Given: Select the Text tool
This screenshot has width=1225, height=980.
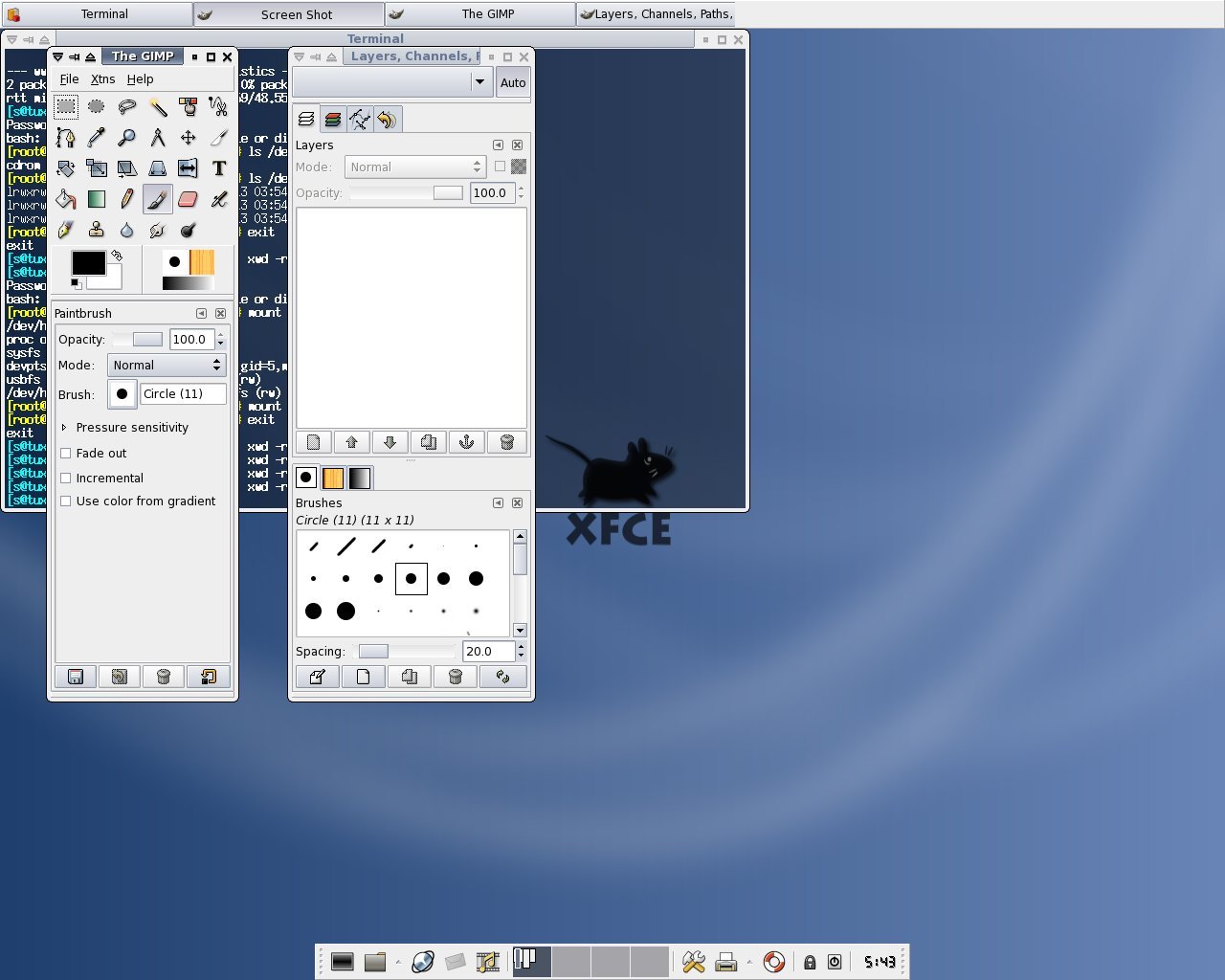Looking at the screenshot, I should click(x=219, y=168).
